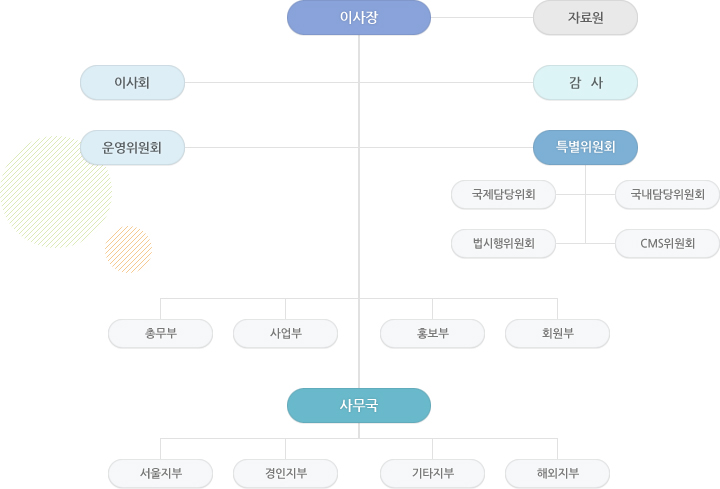Click the 서울지부 branch box

coord(160,473)
